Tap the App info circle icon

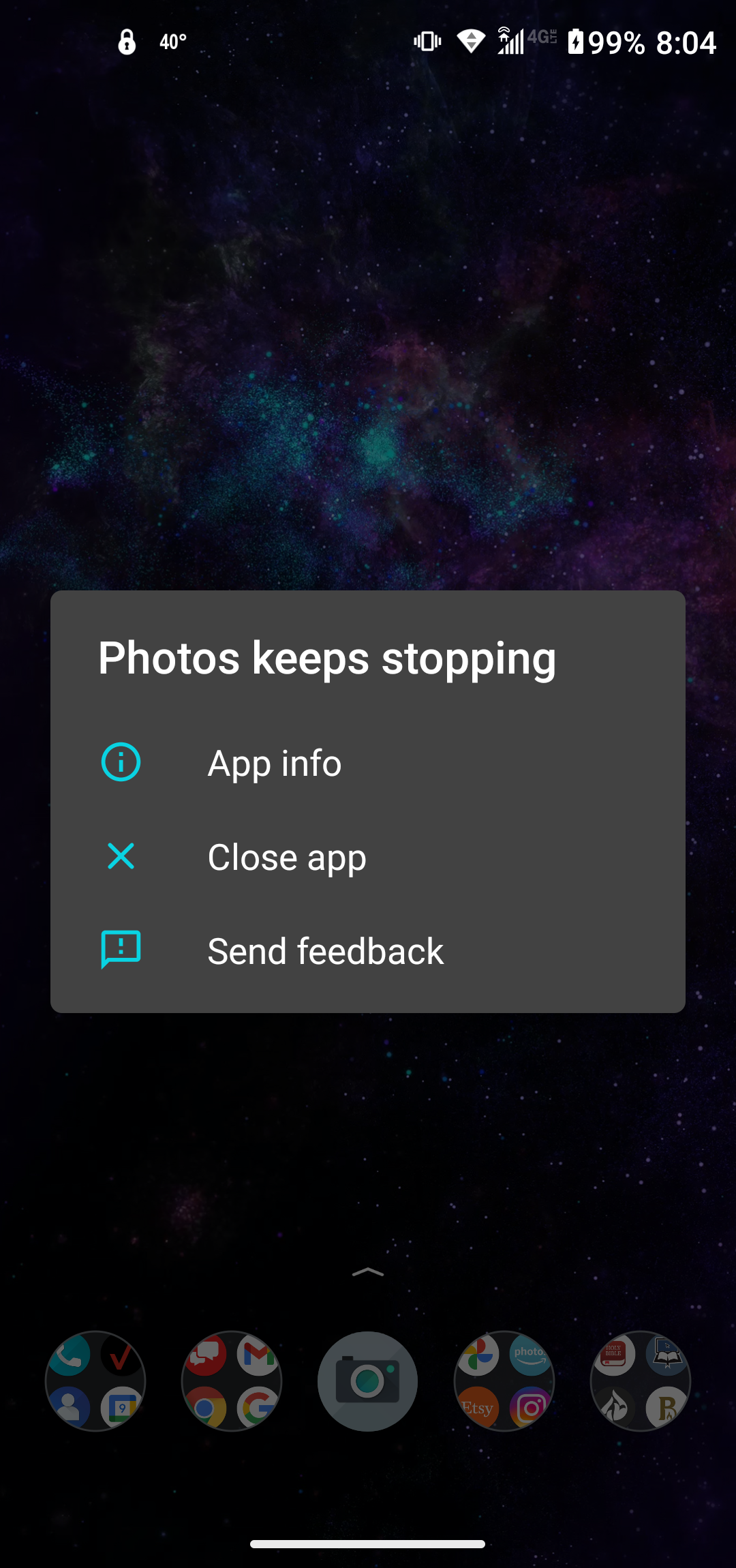pos(121,762)
